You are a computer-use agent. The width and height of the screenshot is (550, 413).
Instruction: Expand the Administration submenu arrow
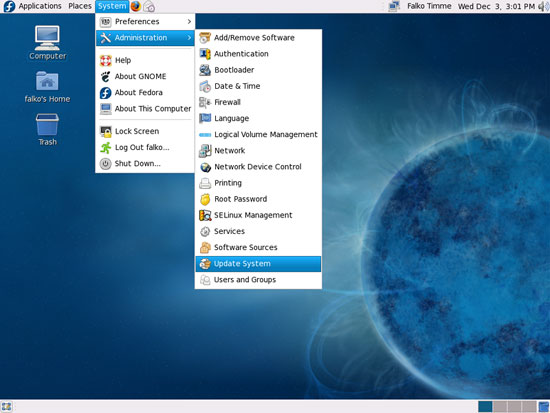point(189,38)
